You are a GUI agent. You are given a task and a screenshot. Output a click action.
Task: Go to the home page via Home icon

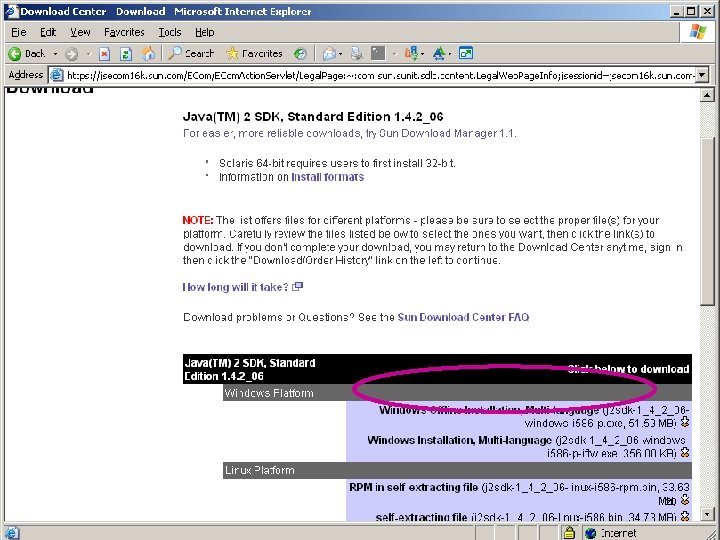(148, 54)
